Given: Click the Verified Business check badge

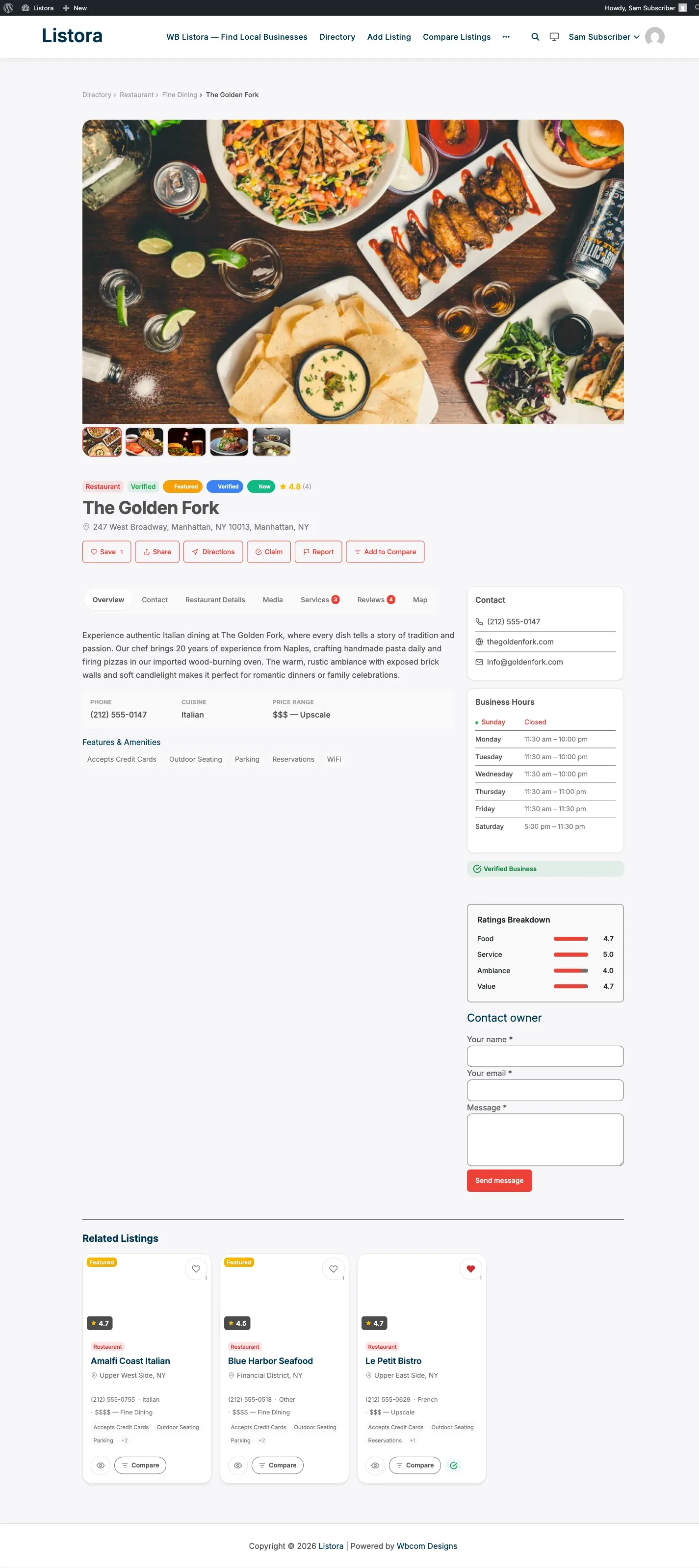Looking at the screenshot, I should pyautogui.click(x=477, y=869).
